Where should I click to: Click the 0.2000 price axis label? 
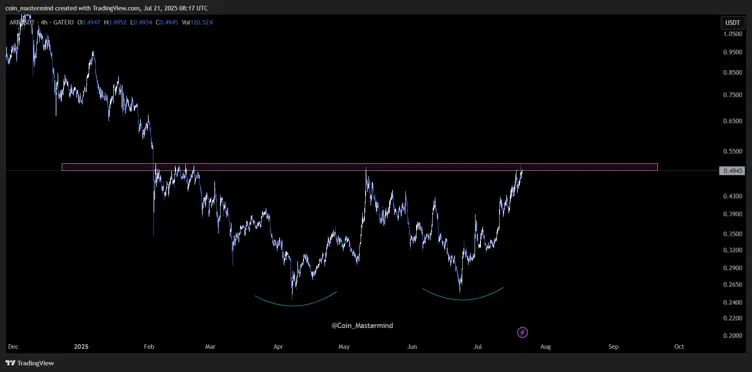[x=733, y=336]
